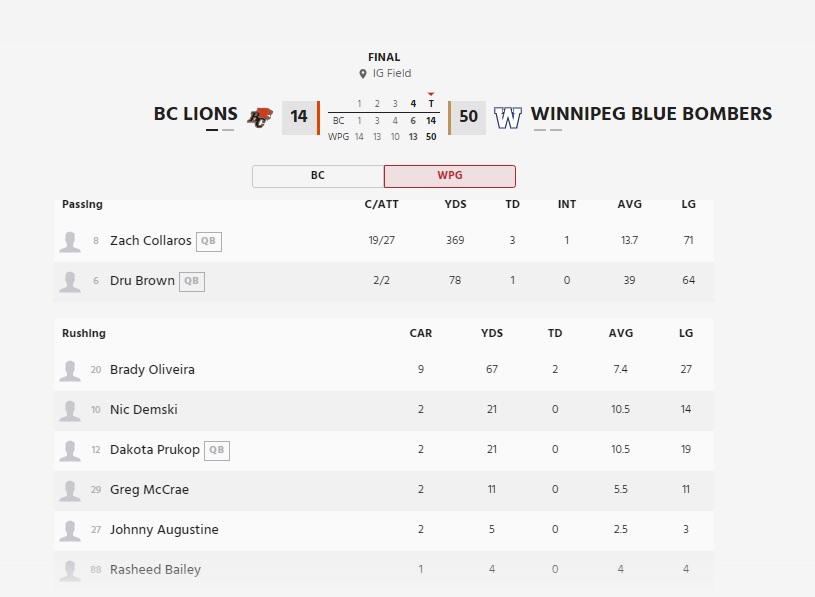Viewport: 815px width, 597px height.
Task: Click Greg McCrae player avatar
Action: pyautogui.click(x=70, y=490)
